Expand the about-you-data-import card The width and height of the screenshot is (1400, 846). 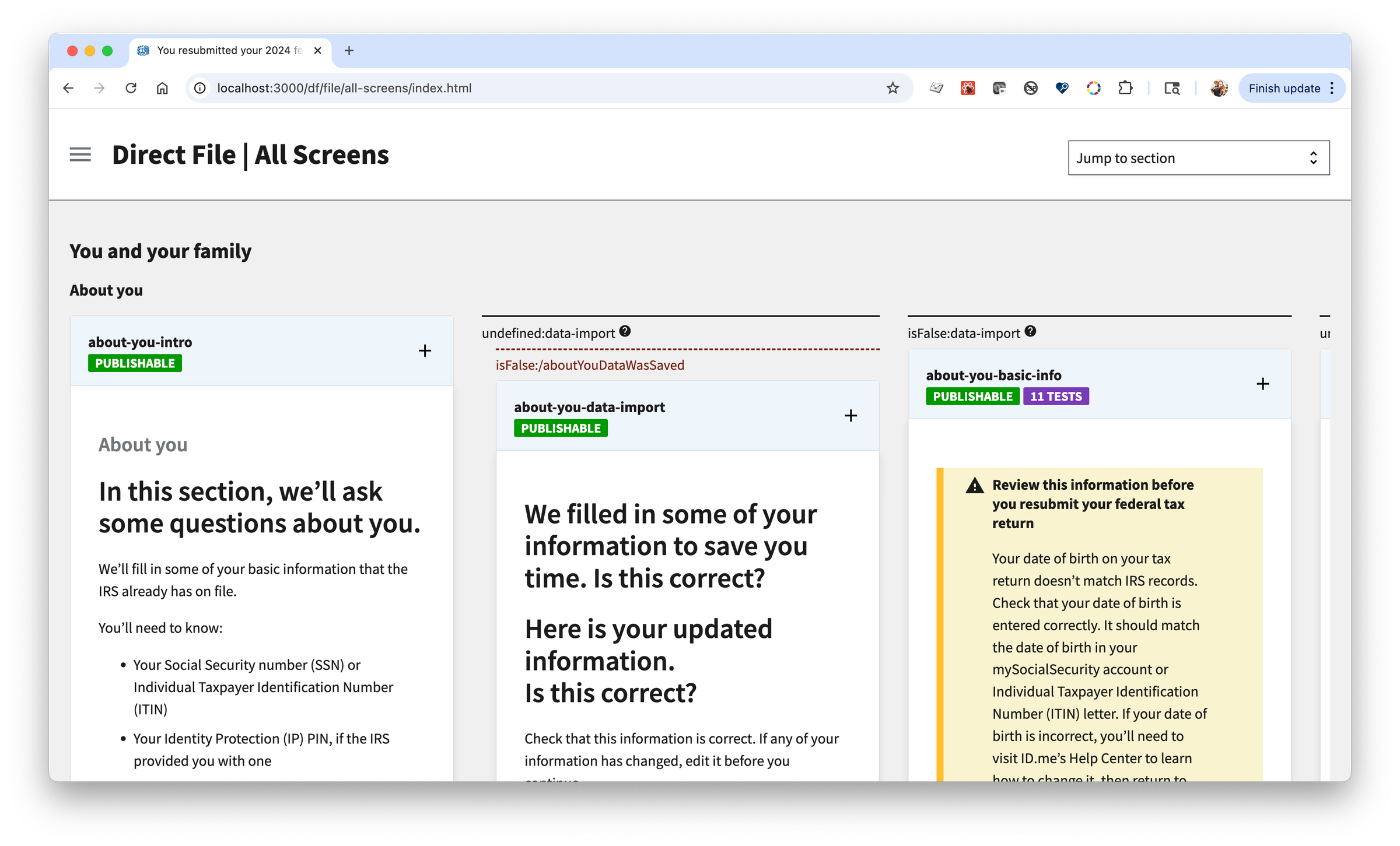point(850,416)
